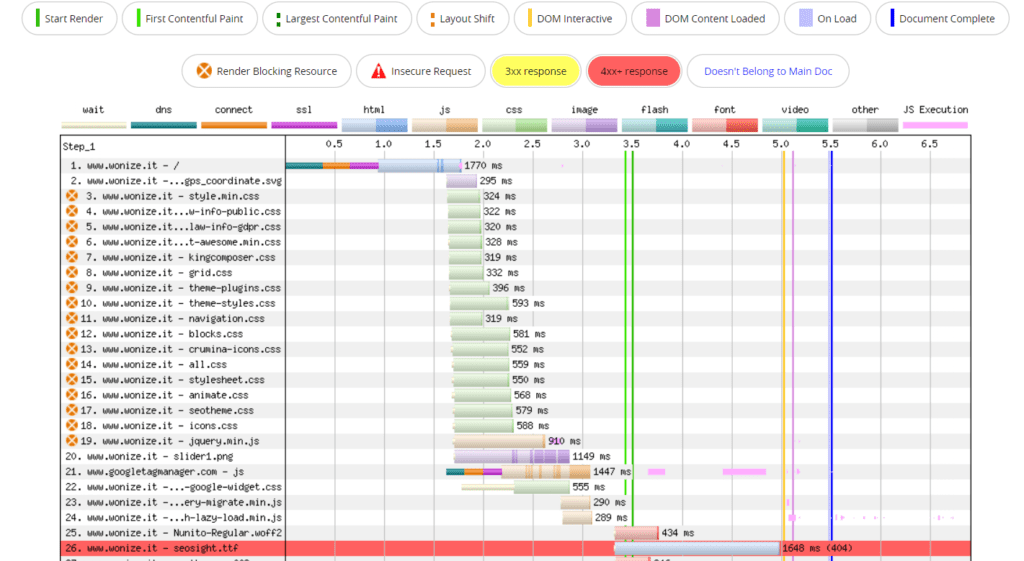Click the red warning triangle icon
The height and width of the screenshot is (561, 1024).
(378, 71)
